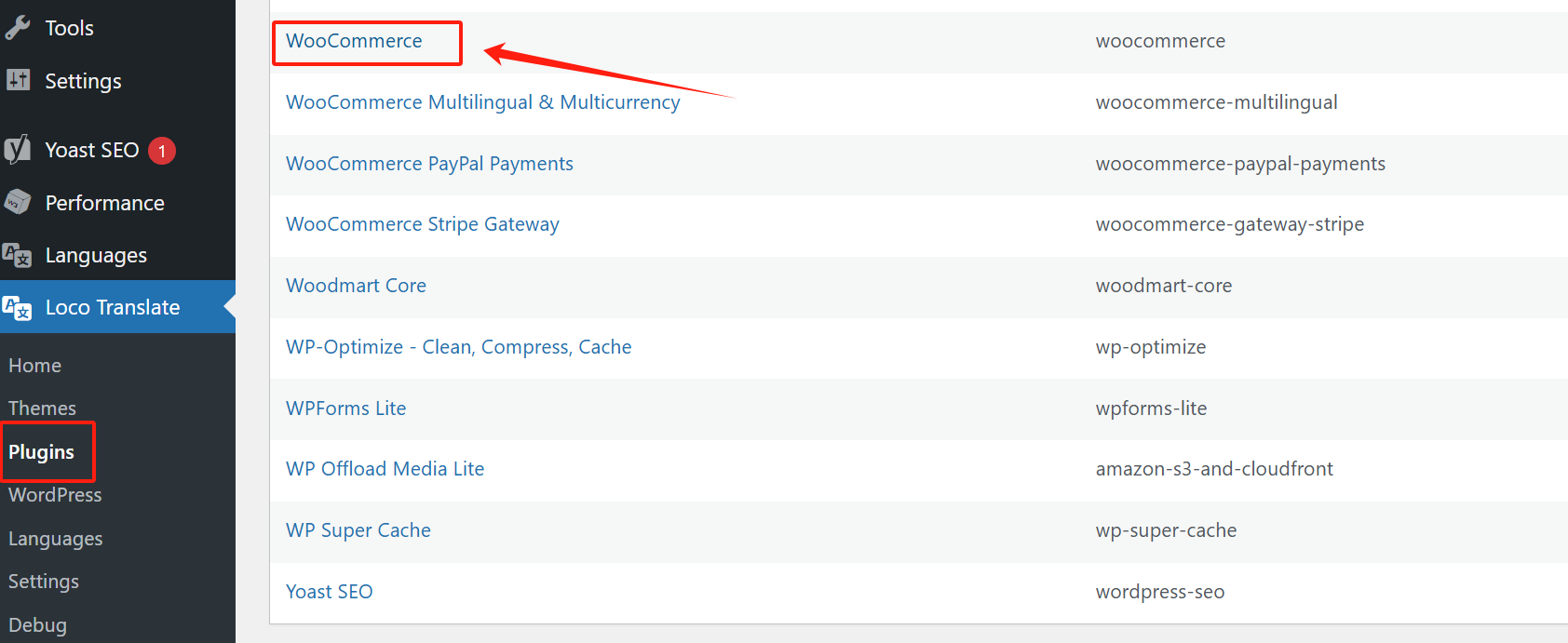Open WooCommerce Stripe Gateway plugin
The width and height of the screenshot is (1568, 643).
(422, 224)
